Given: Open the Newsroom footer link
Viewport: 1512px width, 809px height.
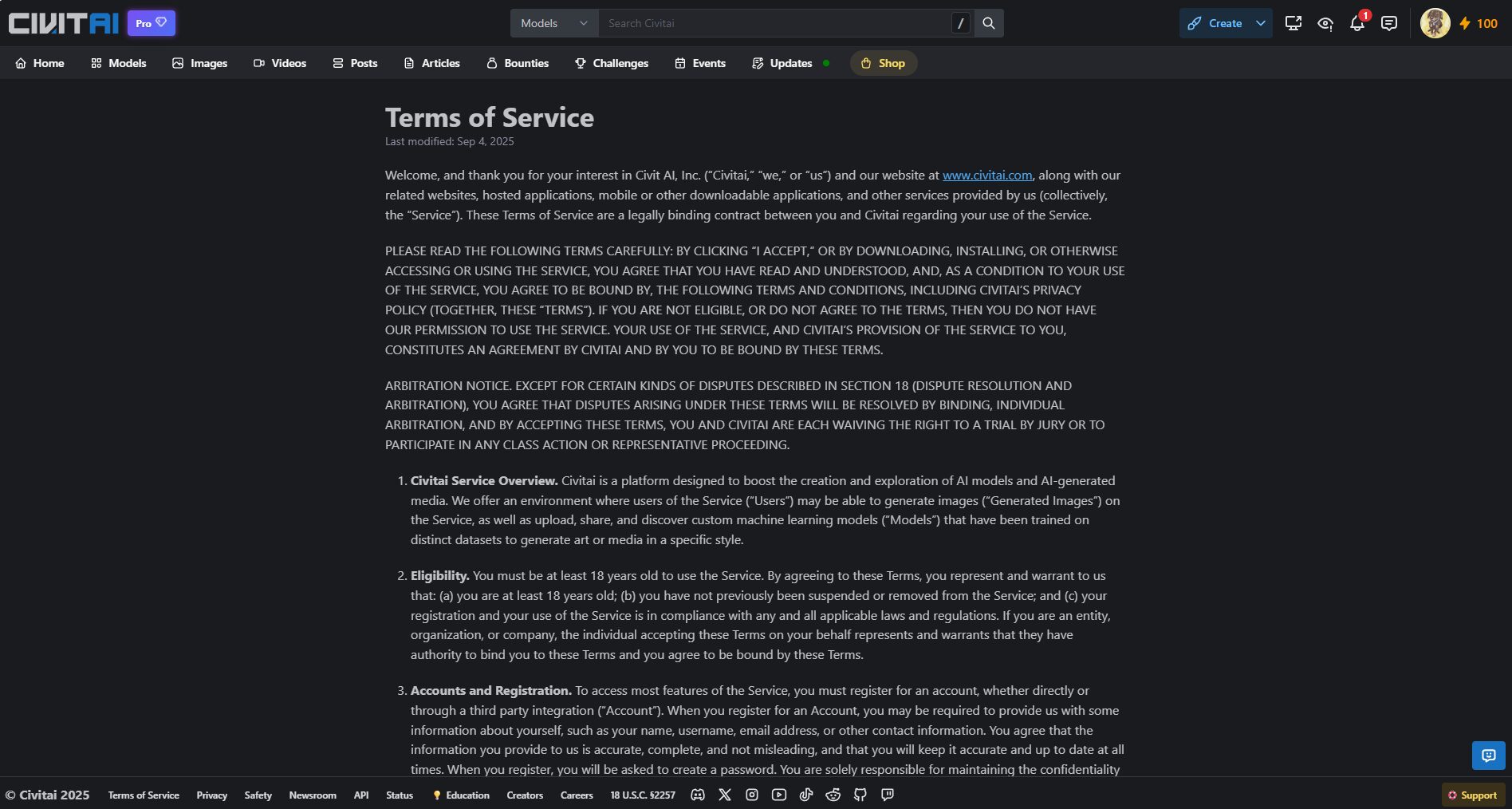Looking at the screenshot, I should tap(313, 795).
